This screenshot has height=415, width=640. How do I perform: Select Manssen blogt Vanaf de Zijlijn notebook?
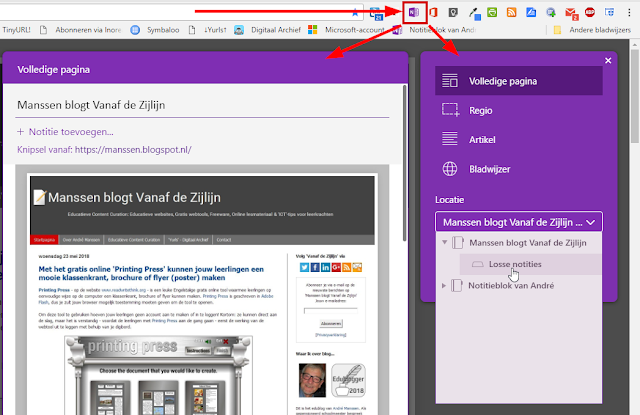pos(528,243)
